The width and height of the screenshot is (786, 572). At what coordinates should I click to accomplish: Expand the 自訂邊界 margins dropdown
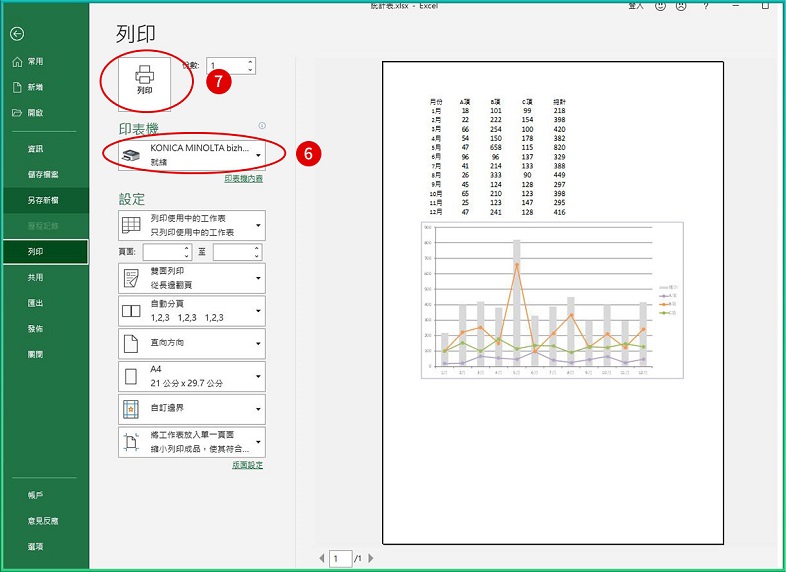[x=192, y=409]
